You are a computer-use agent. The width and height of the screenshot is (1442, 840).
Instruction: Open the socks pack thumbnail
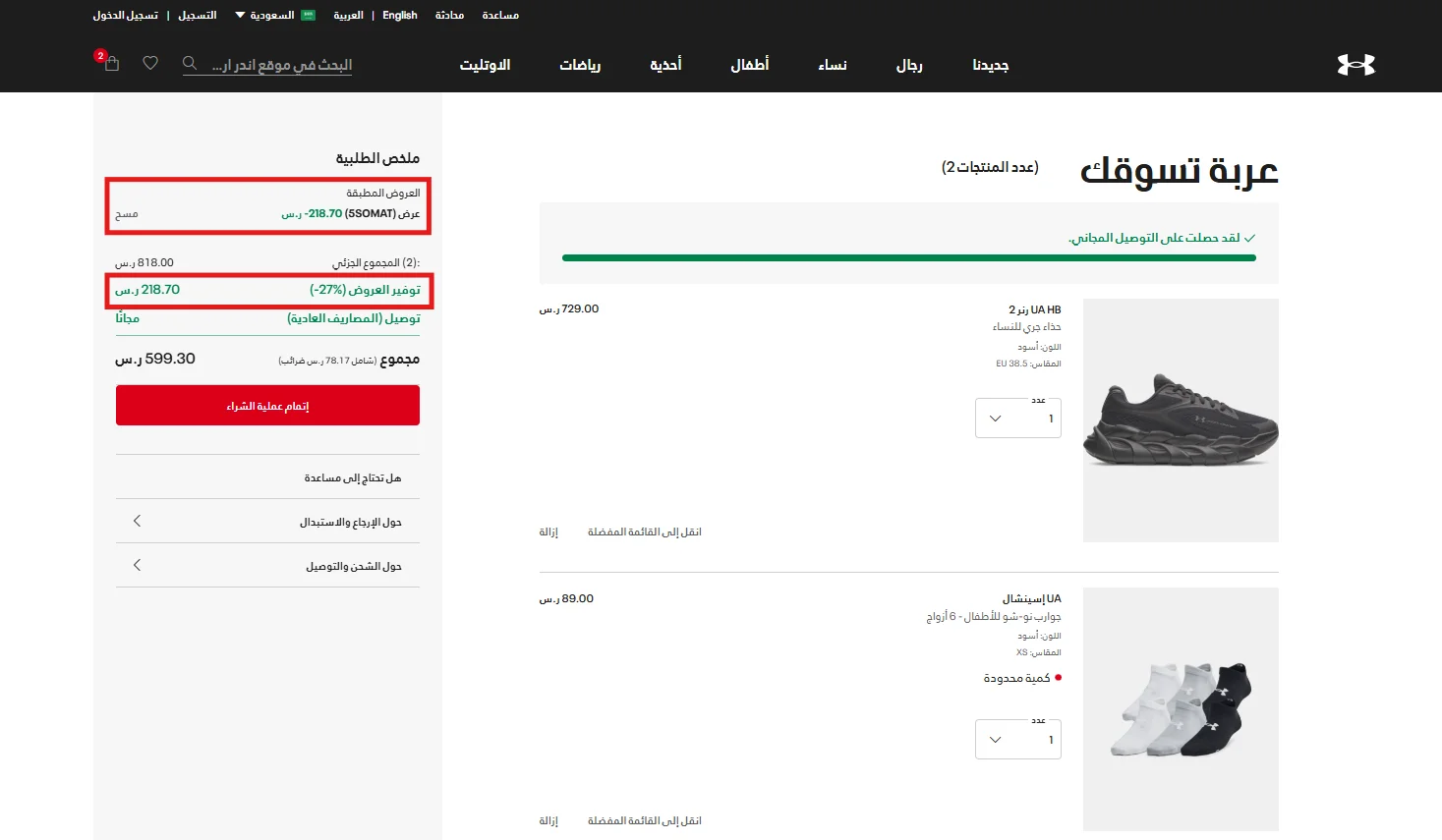[1181, 709]
